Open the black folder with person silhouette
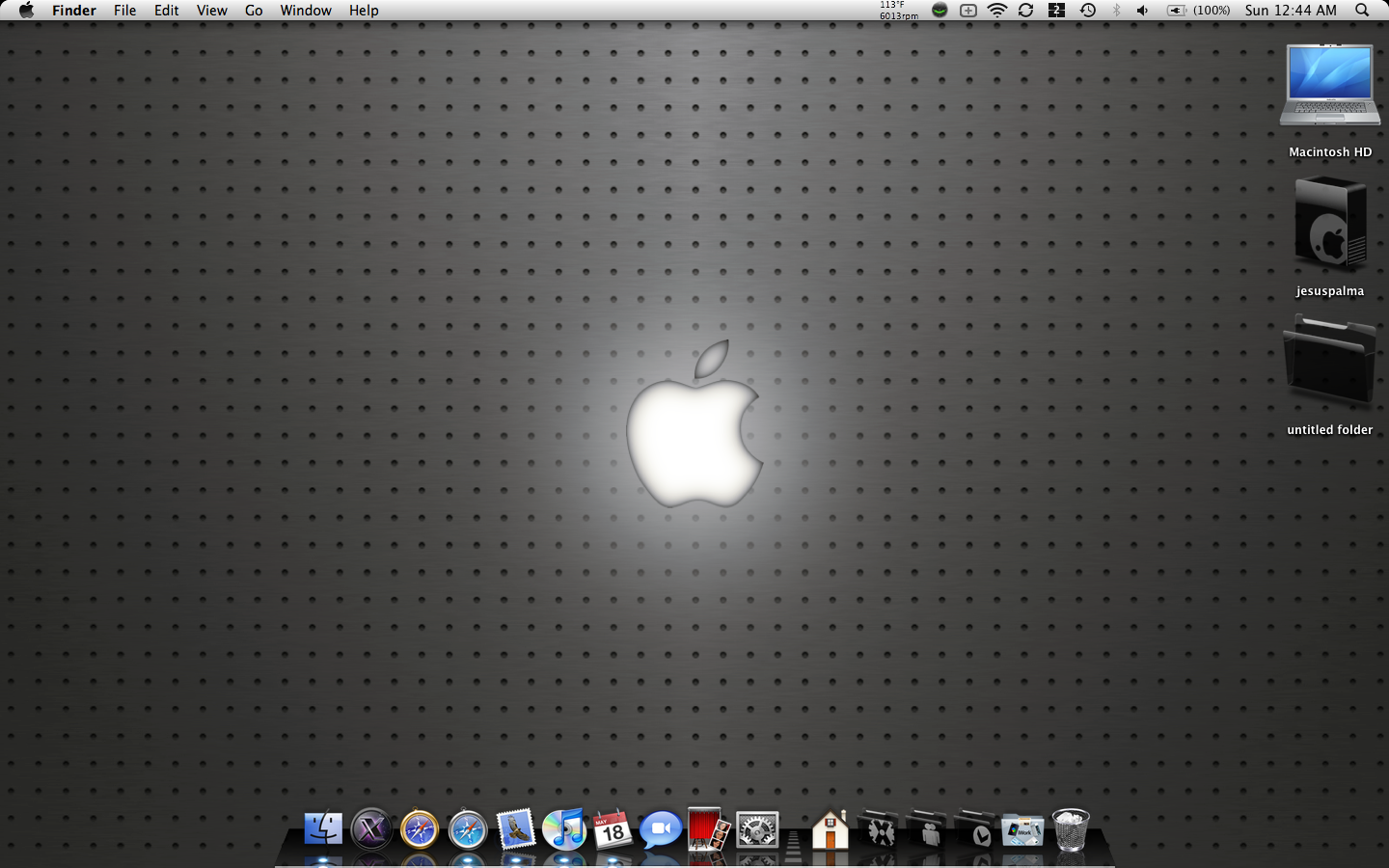This screenshot has width=1389, height=868. 927,828
